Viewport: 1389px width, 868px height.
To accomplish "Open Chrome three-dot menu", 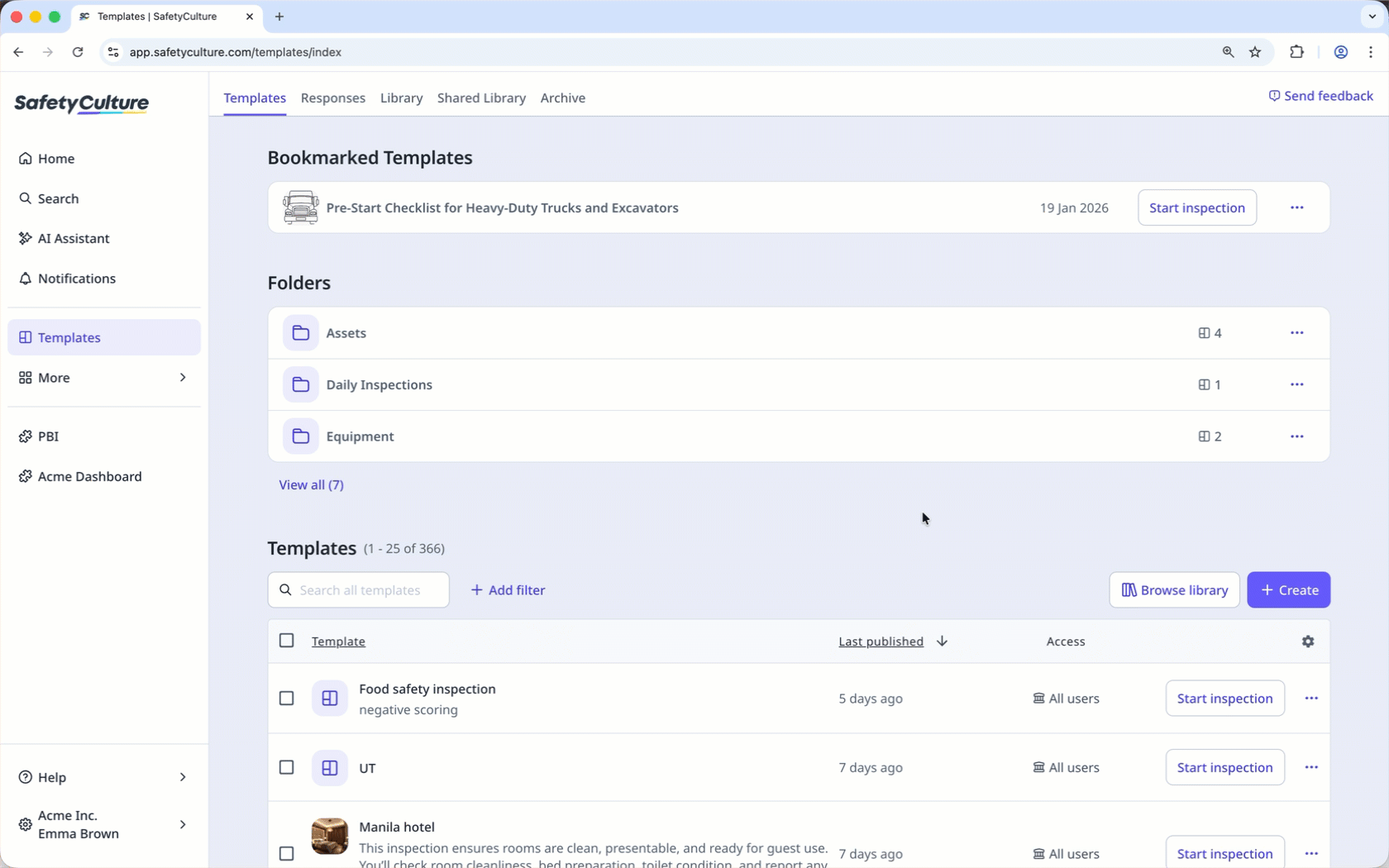I will click(1371, 52).
